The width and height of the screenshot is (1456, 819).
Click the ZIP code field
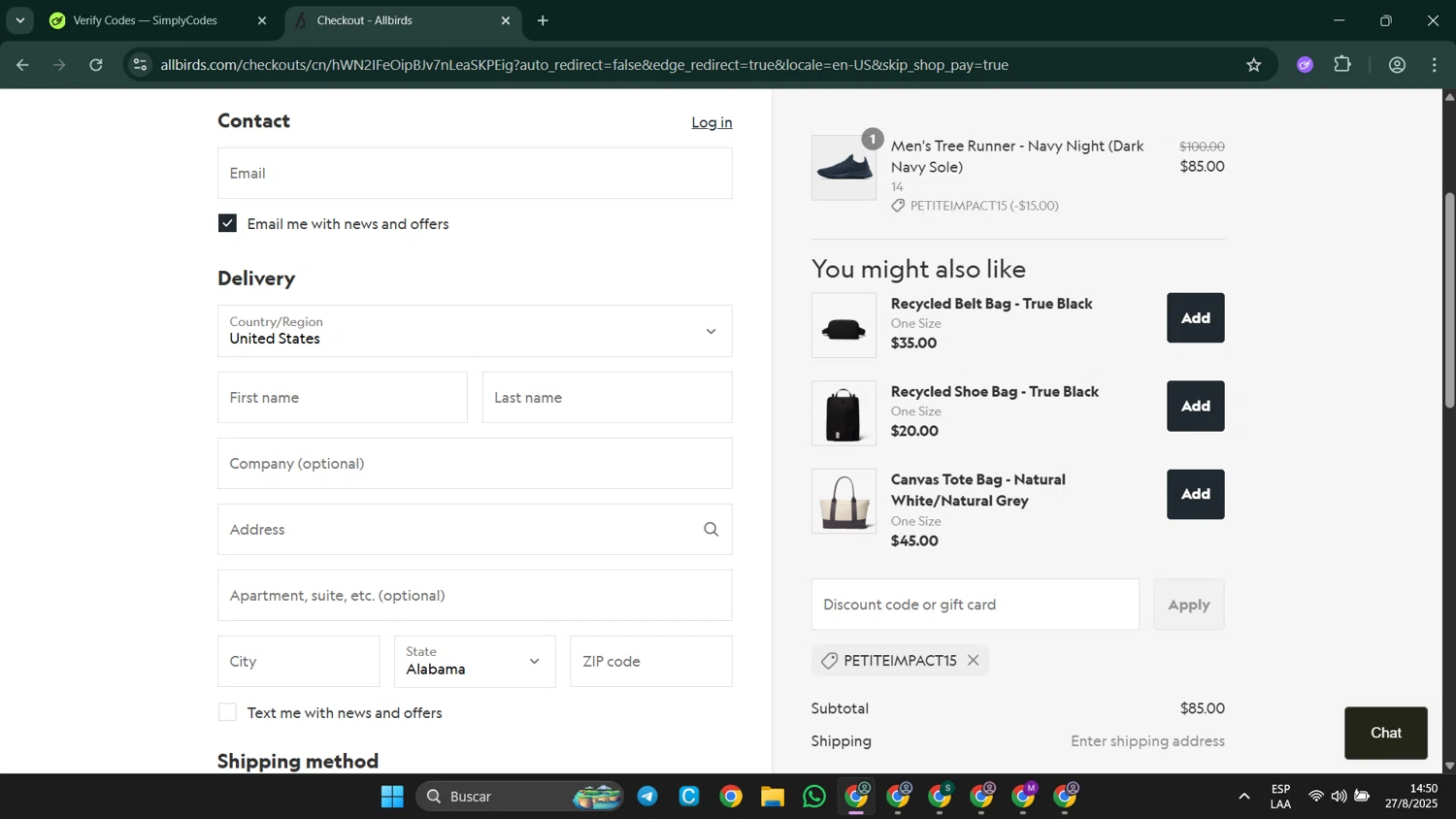tap(651, 661)
